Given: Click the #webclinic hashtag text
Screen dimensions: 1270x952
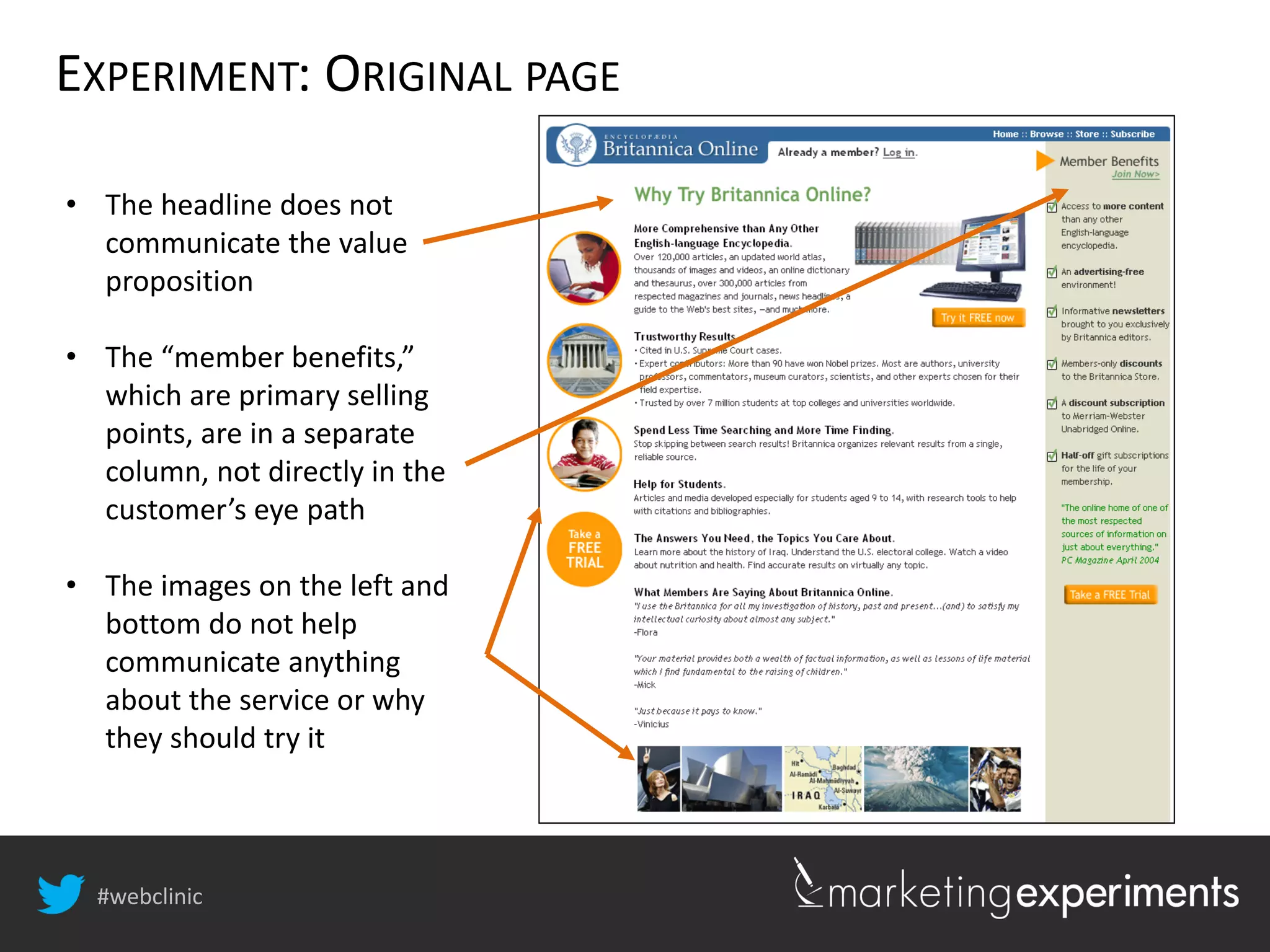Looking at the screenshot, I should [x=149, y=896].
